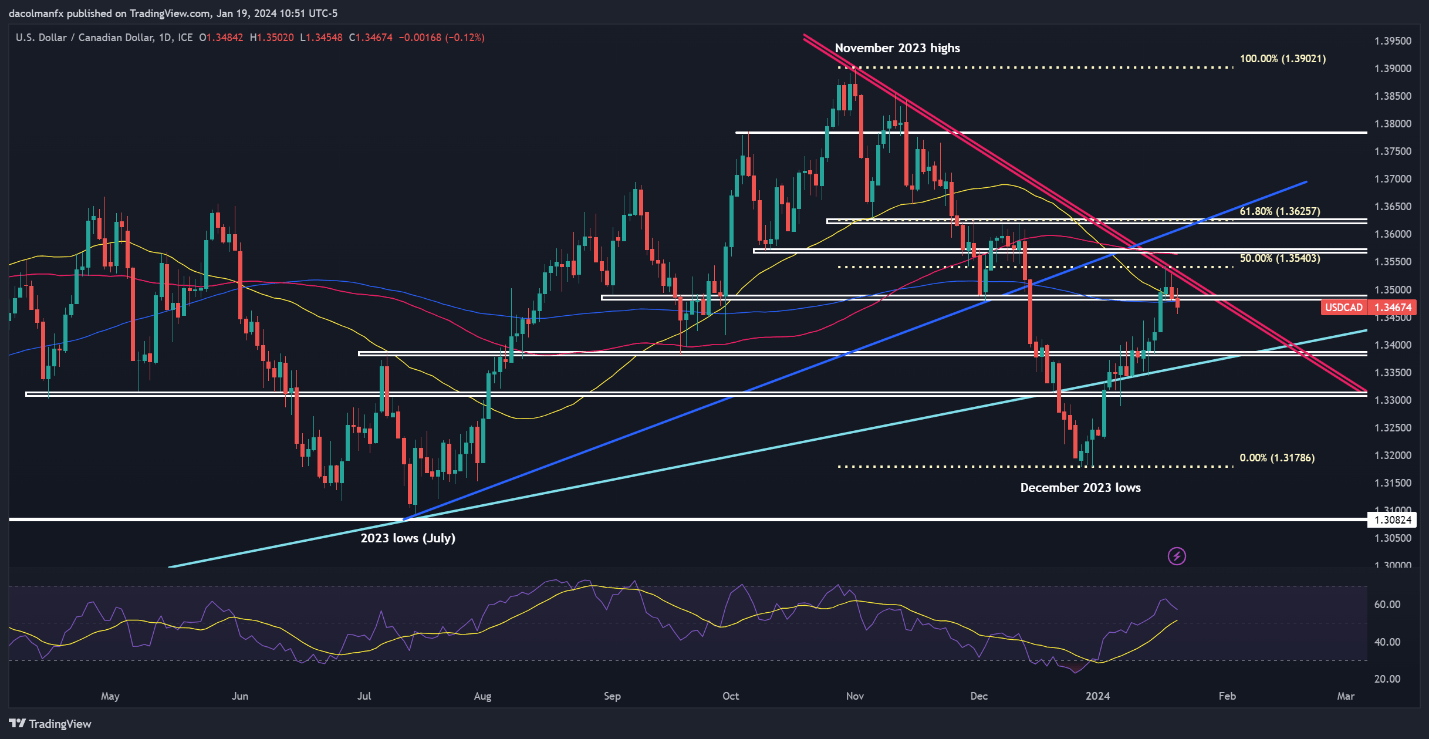Click the Oct label on time axis
Image resolution: width=1429 pixels, height=739 pixels.
tap(730, 696)
